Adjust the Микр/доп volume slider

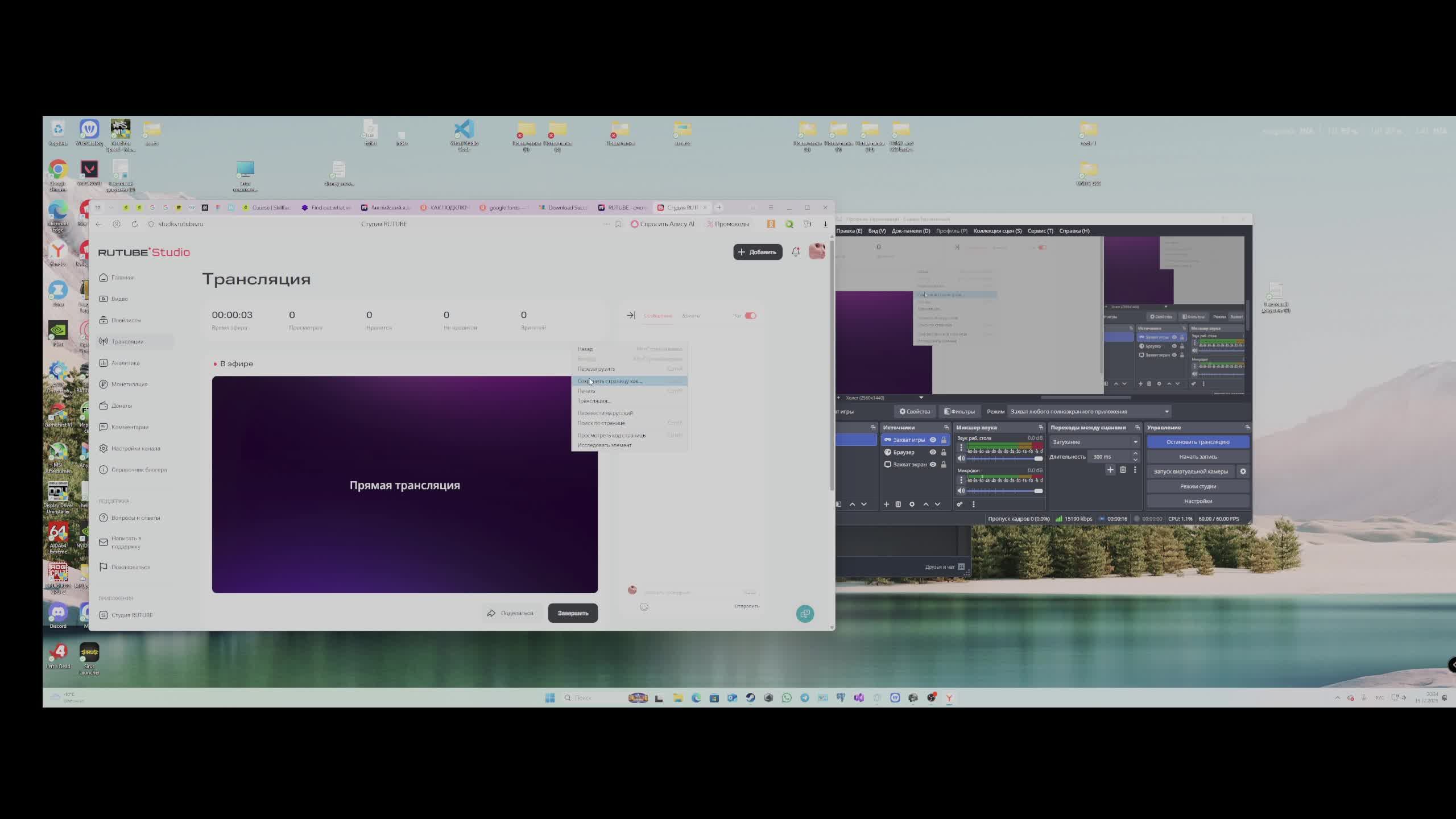pyautogui.click(x=1005, y=491)
